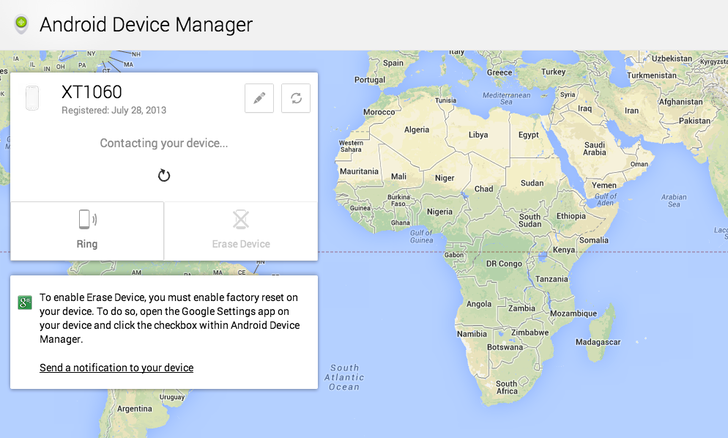Click the Erase Device button
728x438 pixels.
pos(241,230)
